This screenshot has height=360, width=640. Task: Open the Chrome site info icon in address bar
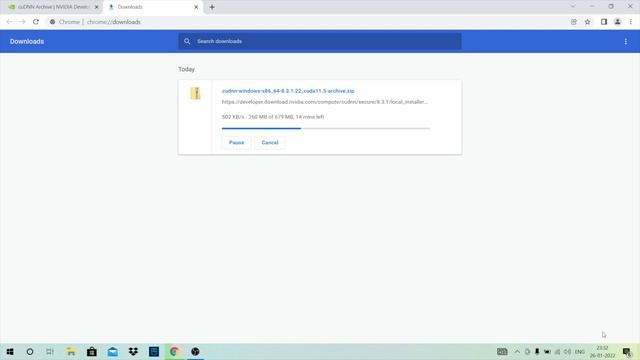[x=52, y=22]
